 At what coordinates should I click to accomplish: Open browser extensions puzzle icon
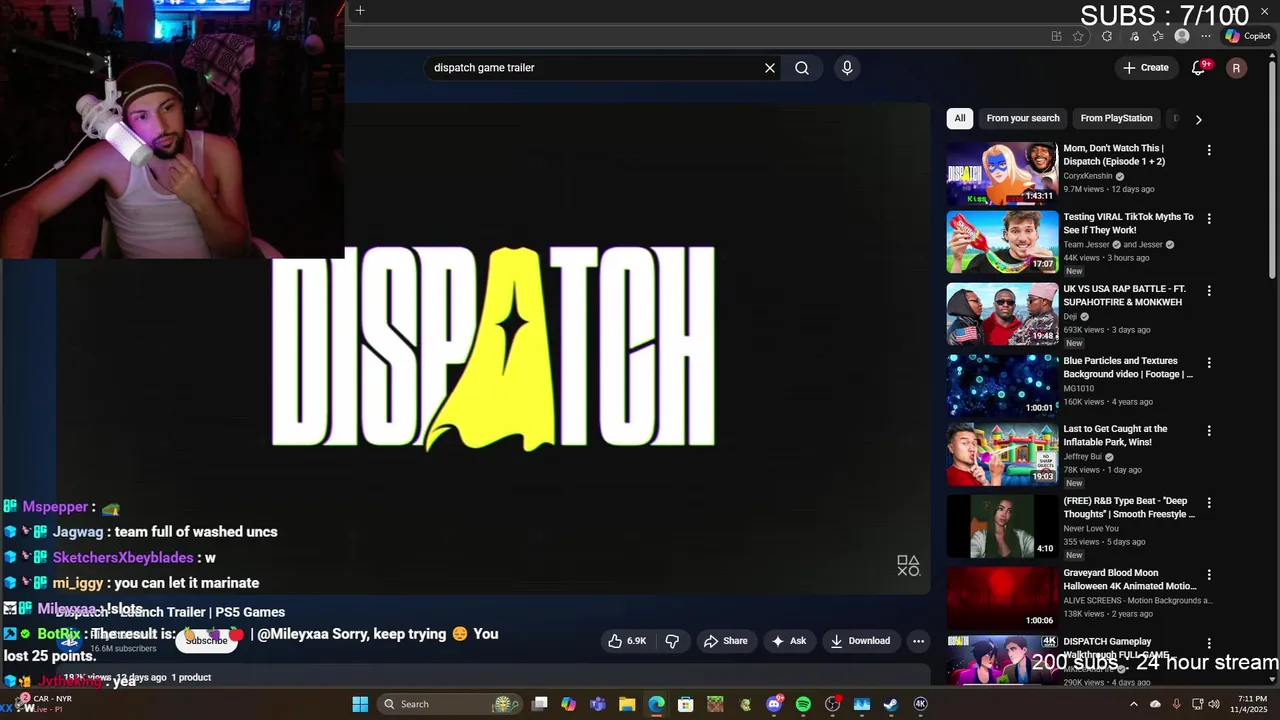coord(1107,36)
